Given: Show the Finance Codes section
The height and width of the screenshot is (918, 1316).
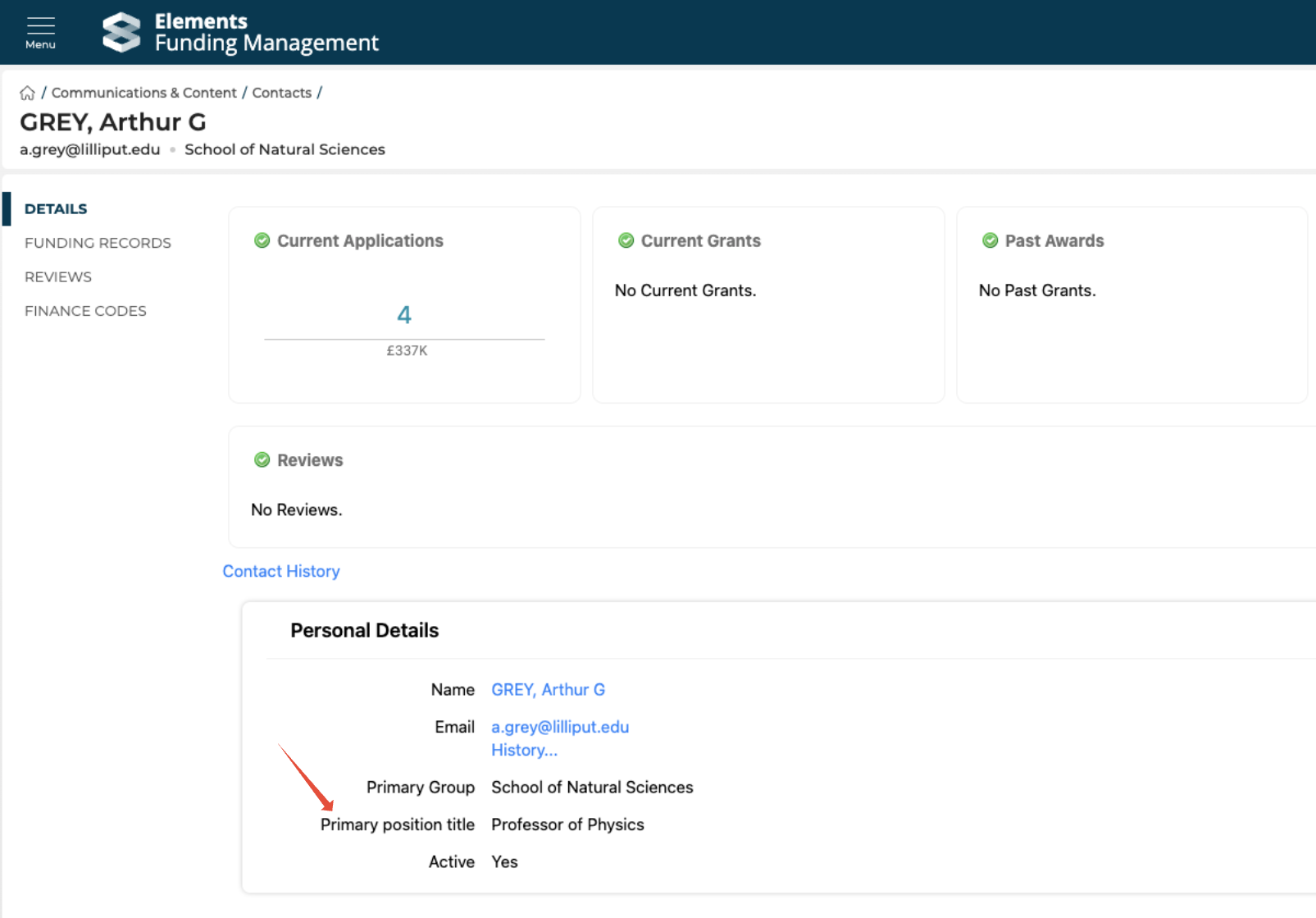Looking at the screenshot, I should click(x=85, y=311).
